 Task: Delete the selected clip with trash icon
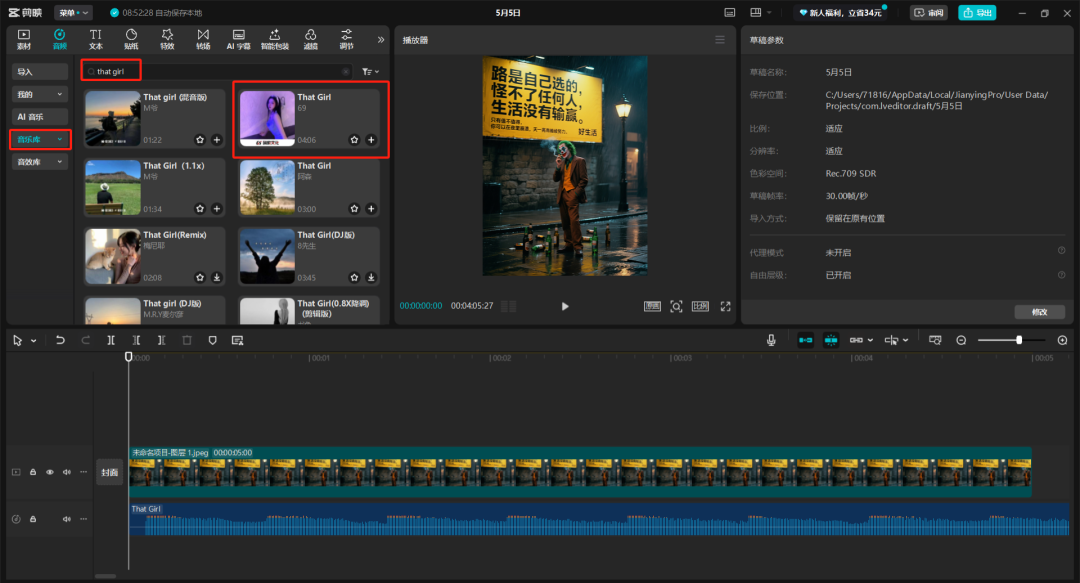[187, 340]
